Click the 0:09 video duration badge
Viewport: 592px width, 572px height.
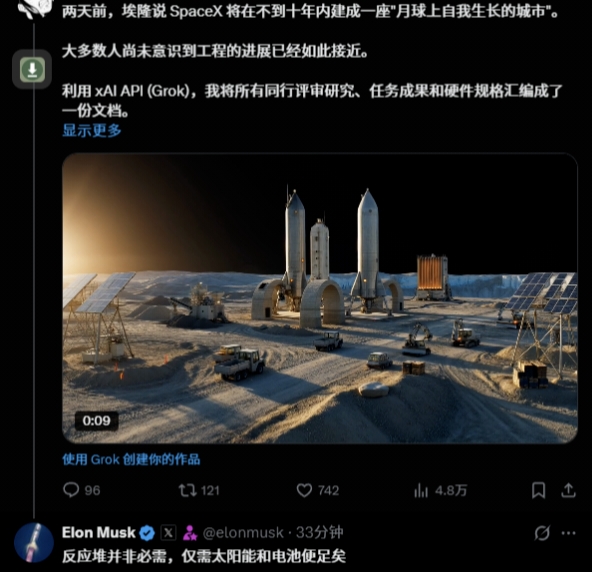pyautogui.click(x=97, y=421)
